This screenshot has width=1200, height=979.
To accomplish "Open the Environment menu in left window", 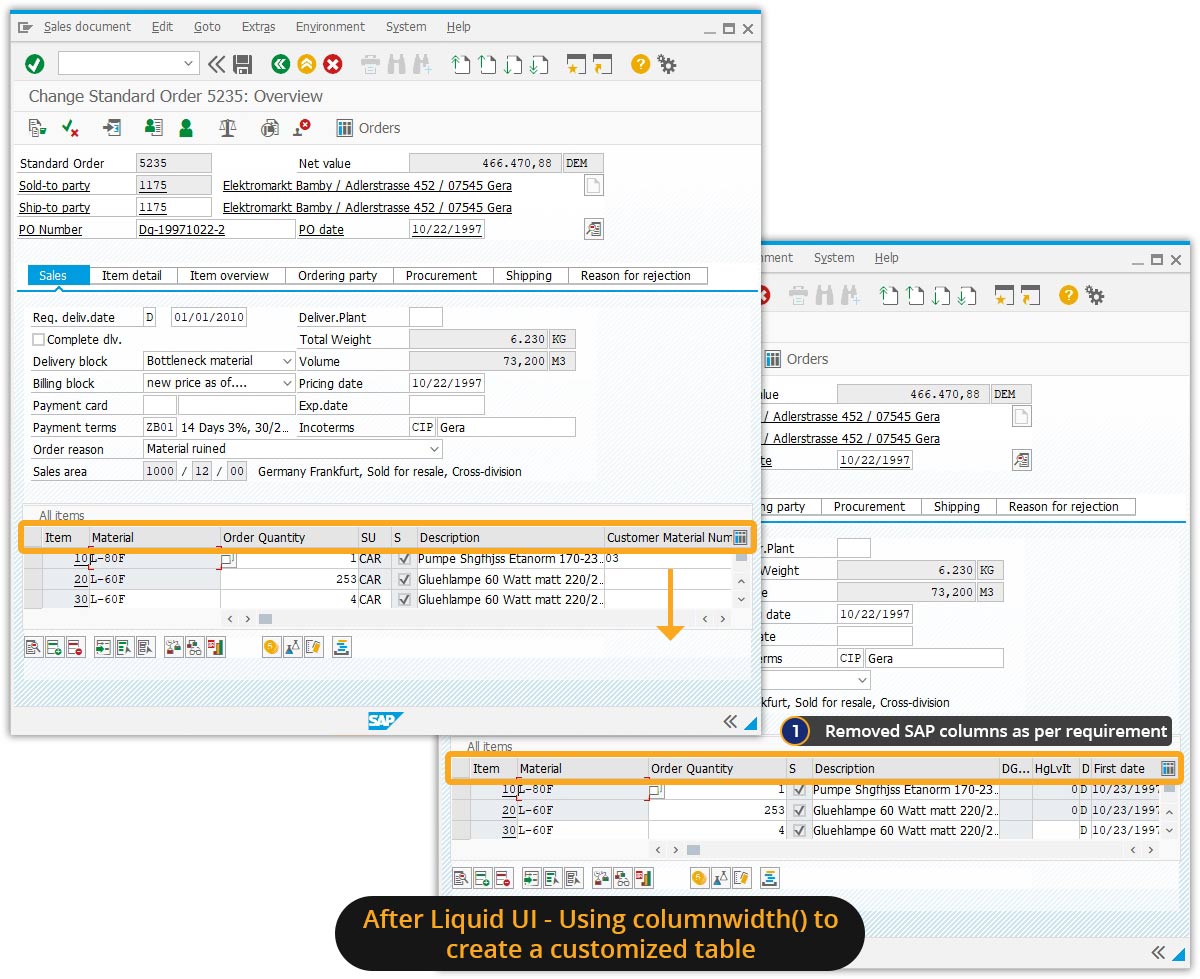I will pyautogui.click(x=330, y=27).
